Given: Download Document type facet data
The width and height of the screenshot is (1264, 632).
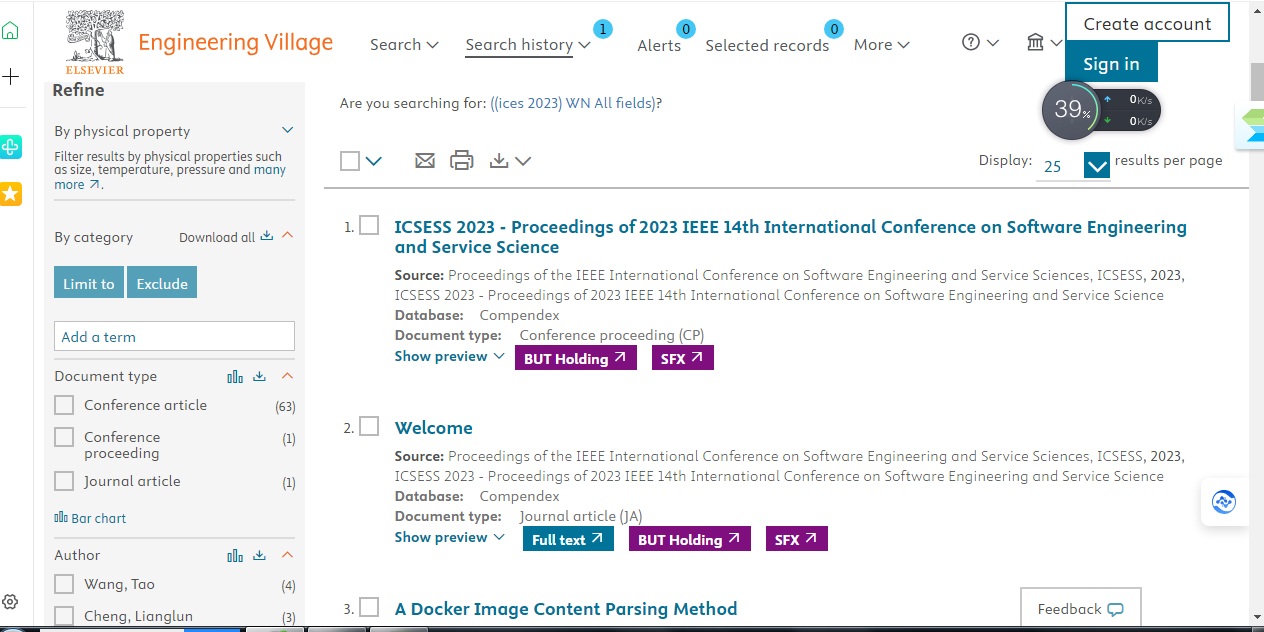Looking at the screenshot, I should [260, 376].
